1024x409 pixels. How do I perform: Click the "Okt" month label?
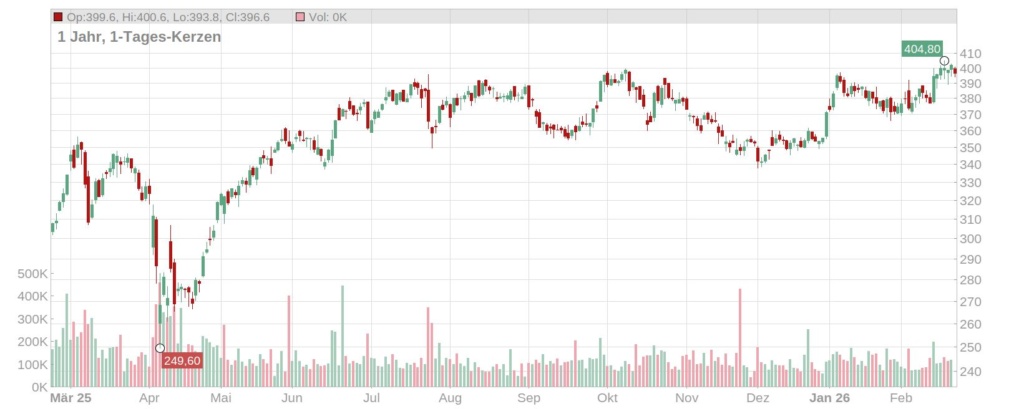click(606, 398)
